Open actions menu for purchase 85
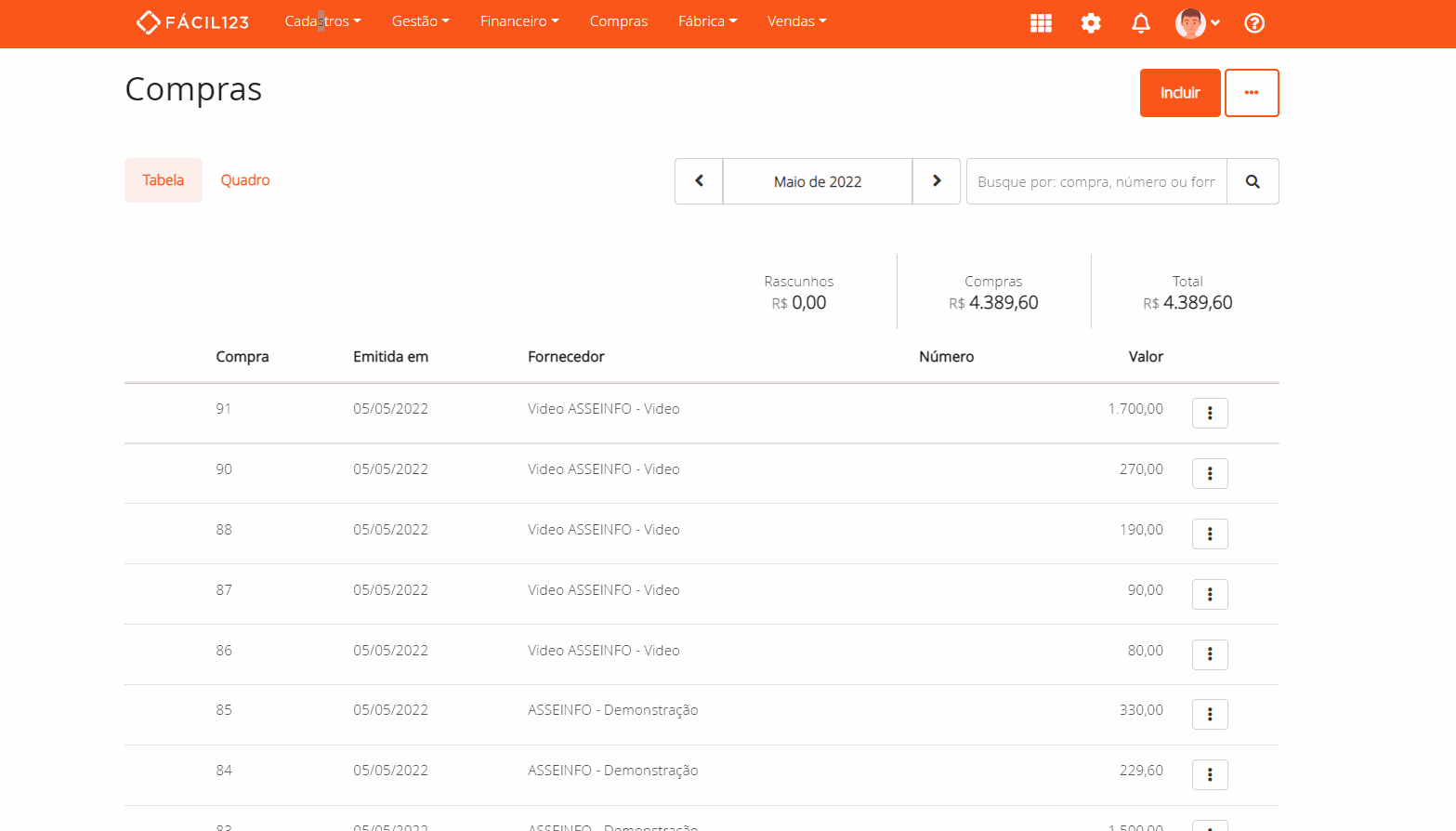The width and height of the screenshot is (1456, 831). click(1210, 714)
